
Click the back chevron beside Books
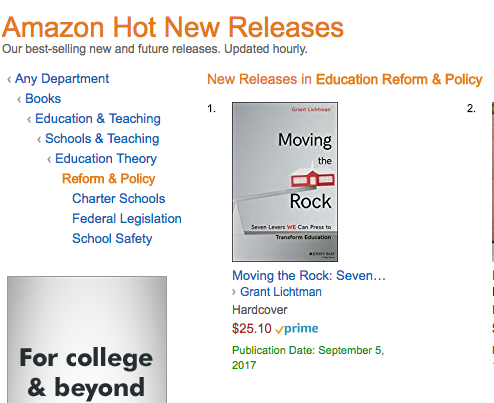pos(19,100)
